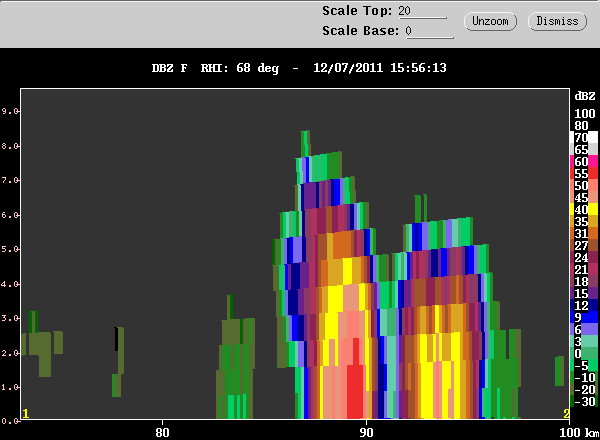600x440 pixels.
Task: Click the timestamp 12/07/2011 15:56:13
Action: coord(380,68)
